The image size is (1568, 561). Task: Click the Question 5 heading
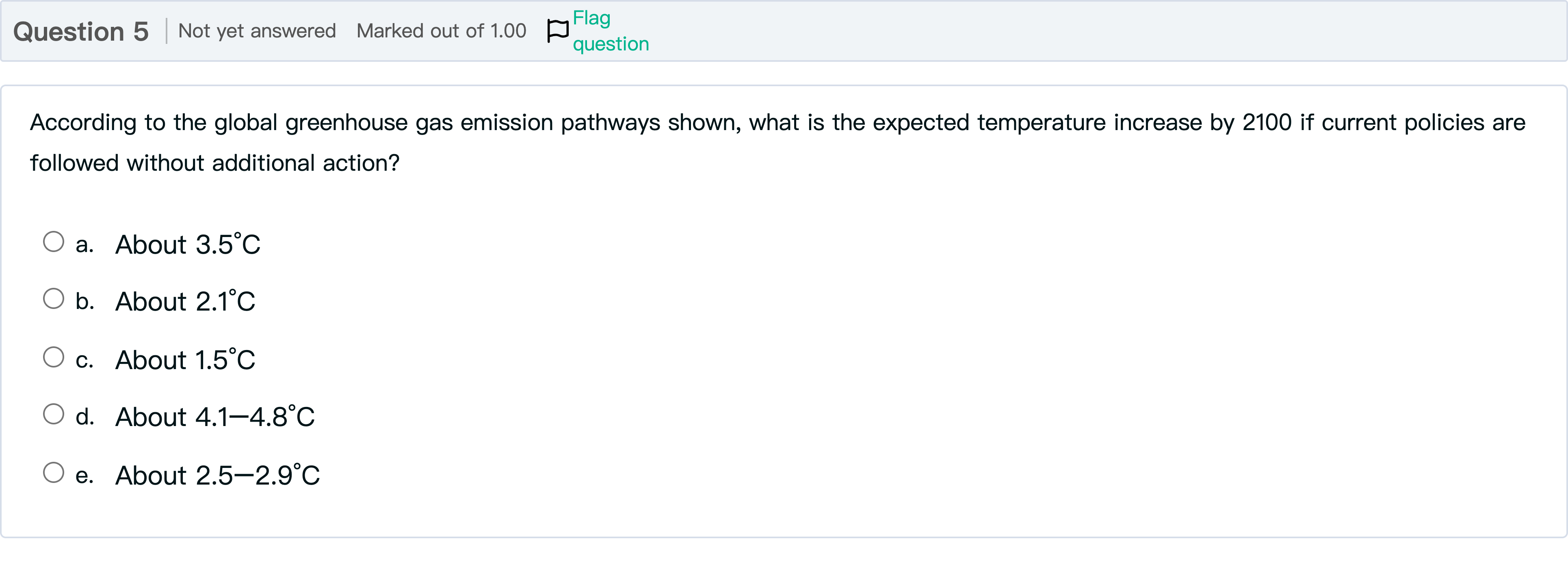coord(81,30)
